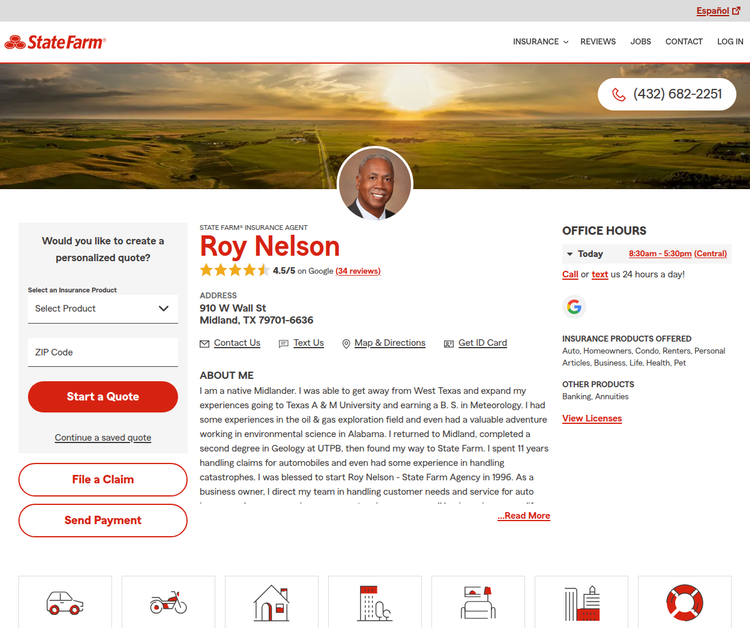This screenshot has width=750, height=628.
Task: Select the life preserver icon card
Action: pyautogui.click(x=685, y=602)
